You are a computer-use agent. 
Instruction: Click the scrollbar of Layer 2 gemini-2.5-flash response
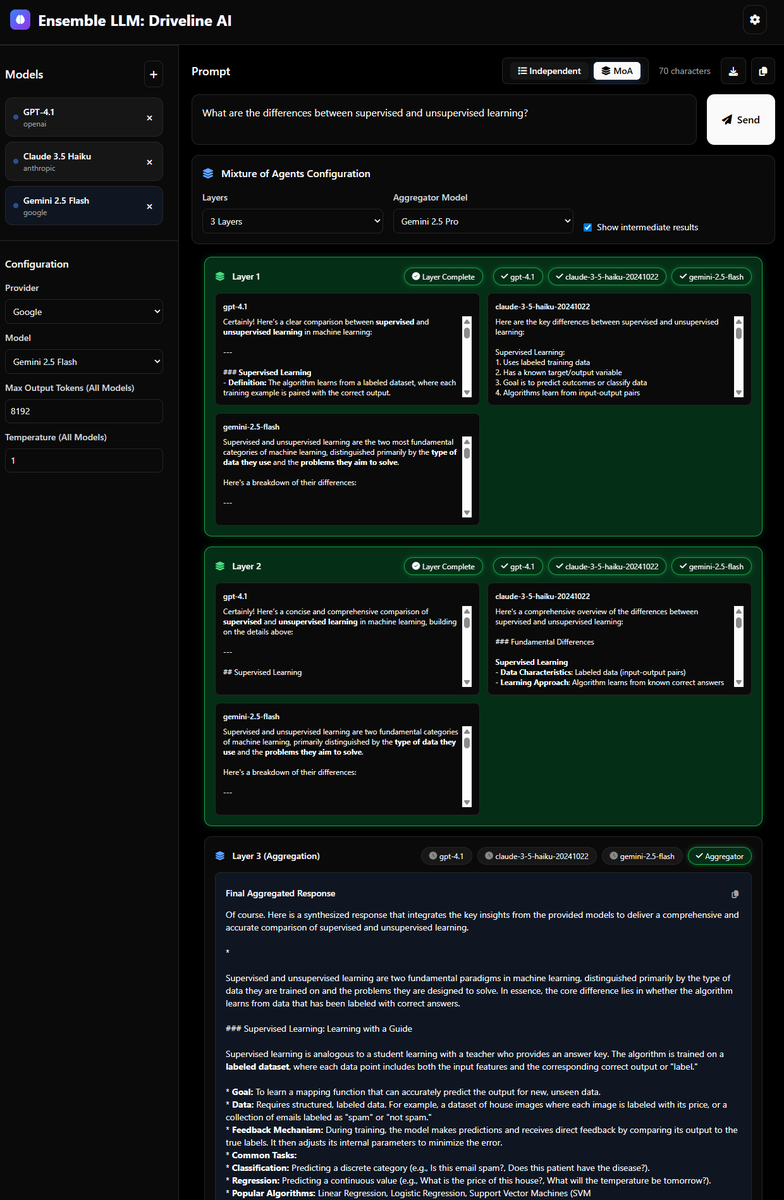[x=466, y=766]
